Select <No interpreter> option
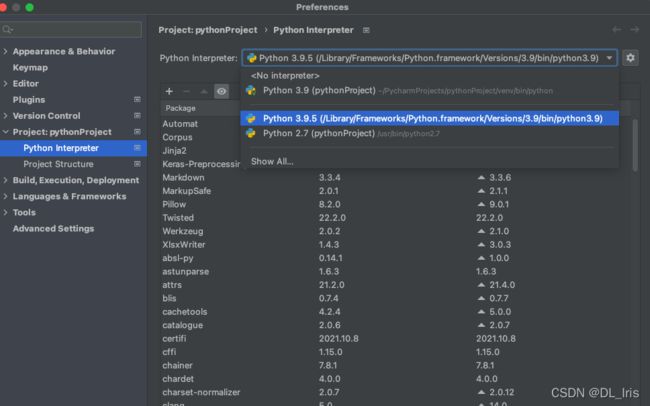 click(x=429, y=75)
